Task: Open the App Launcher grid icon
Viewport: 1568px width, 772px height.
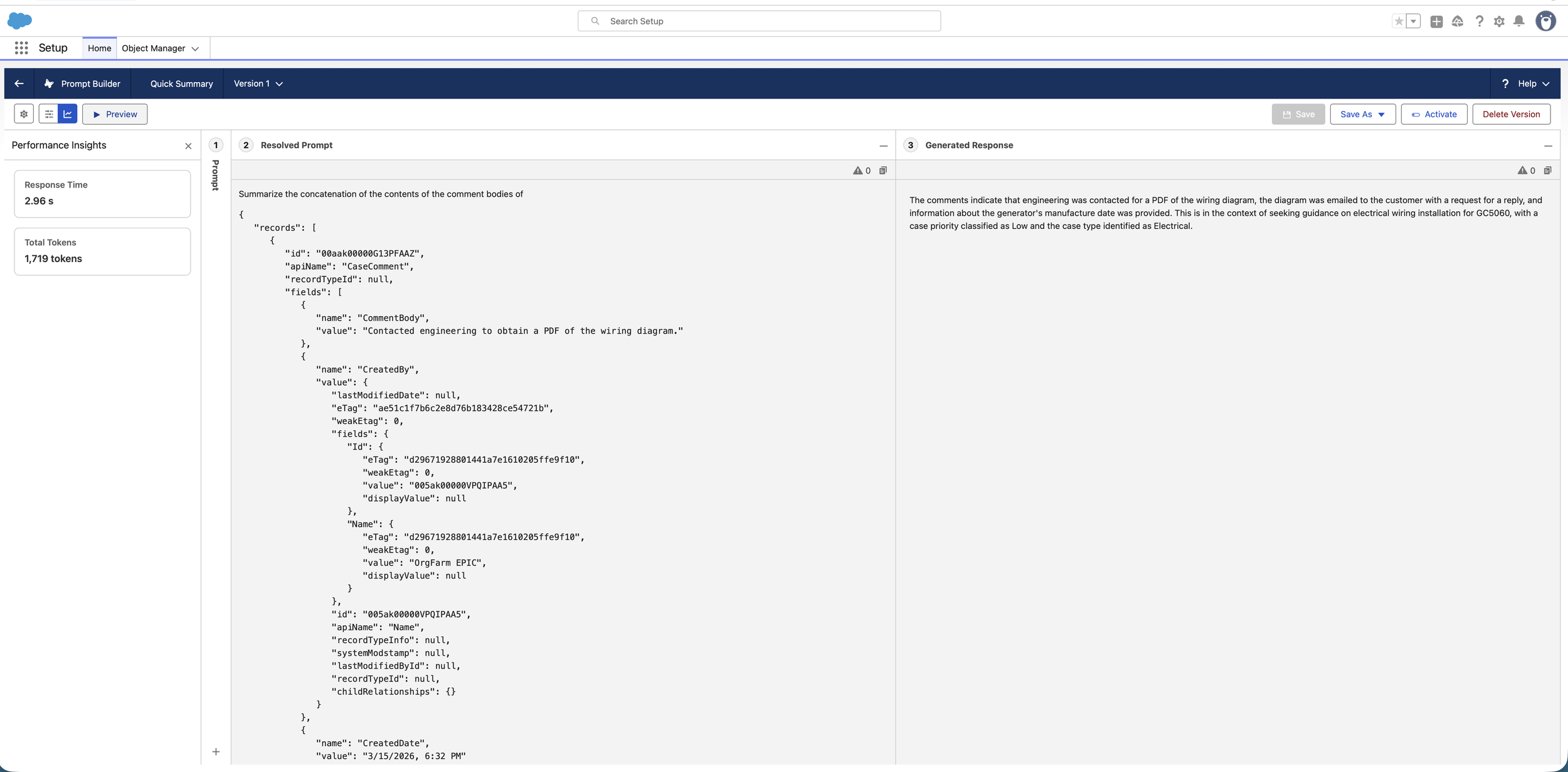Action: [21, 48]
